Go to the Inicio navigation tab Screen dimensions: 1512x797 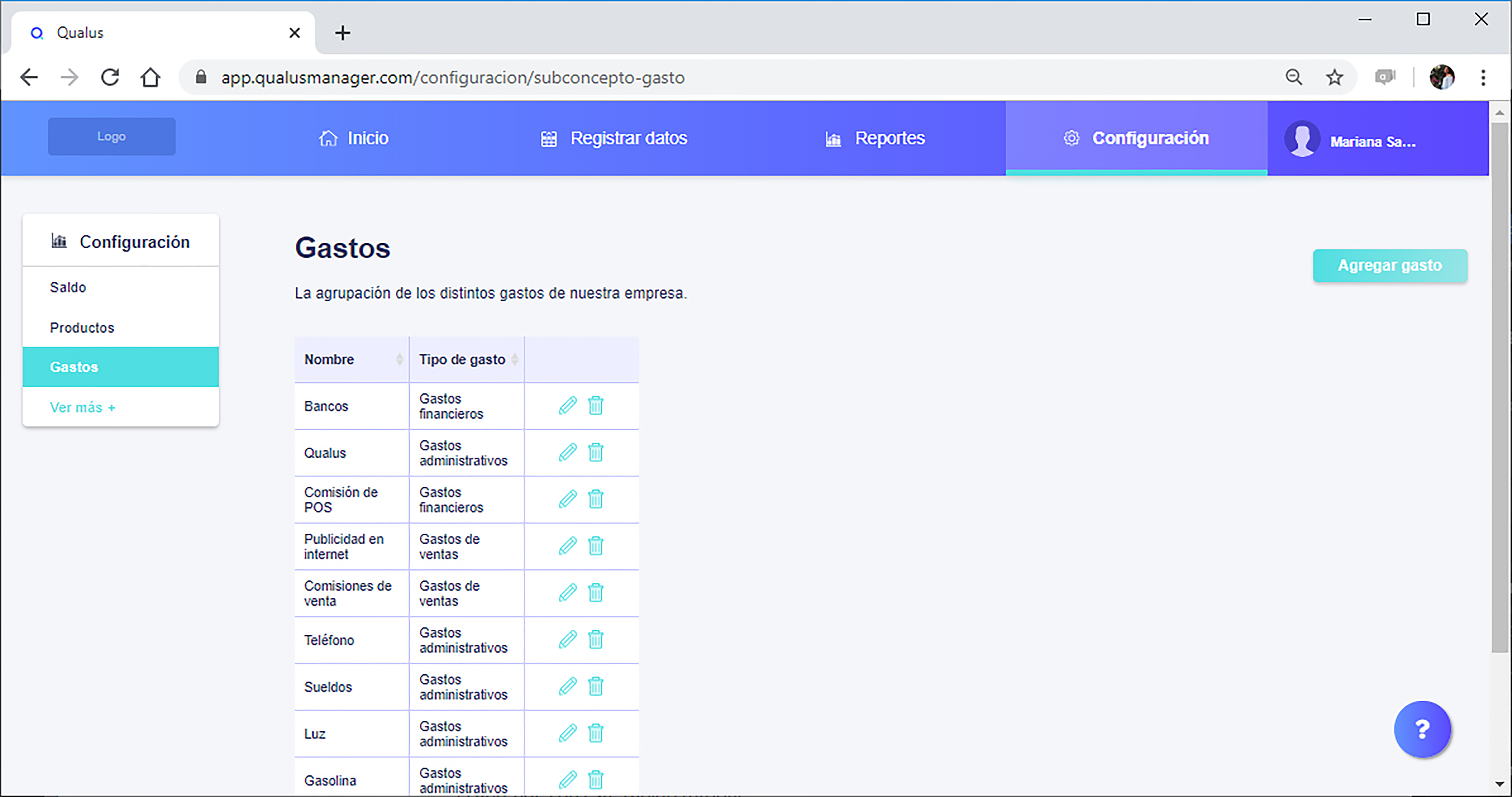[x=353, y=138]
